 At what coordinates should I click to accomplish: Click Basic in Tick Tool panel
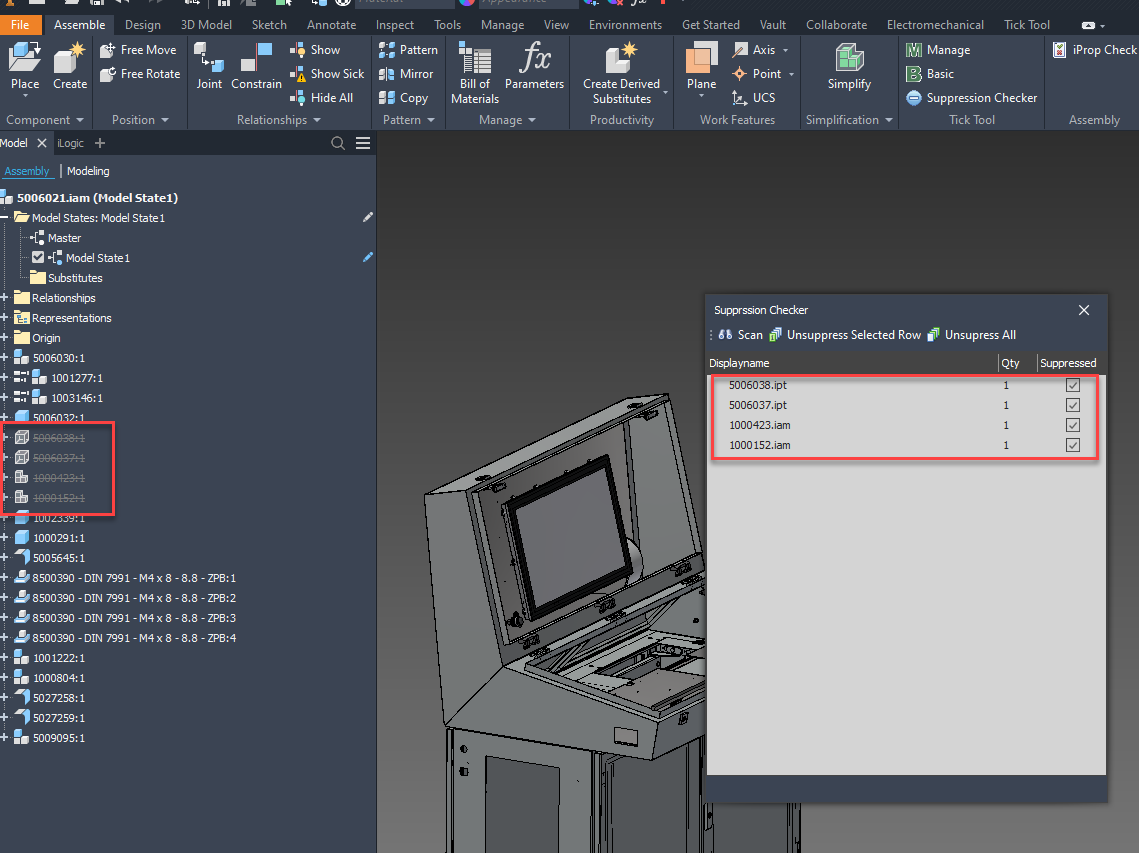(930, 73)
